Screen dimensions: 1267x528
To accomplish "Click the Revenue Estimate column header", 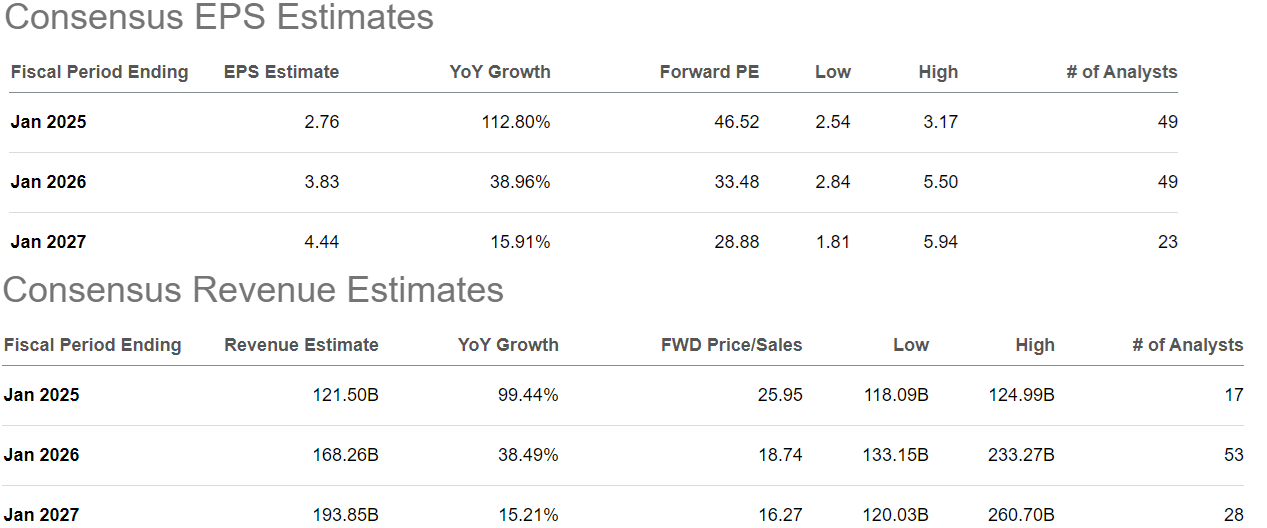I will point(301,345).
